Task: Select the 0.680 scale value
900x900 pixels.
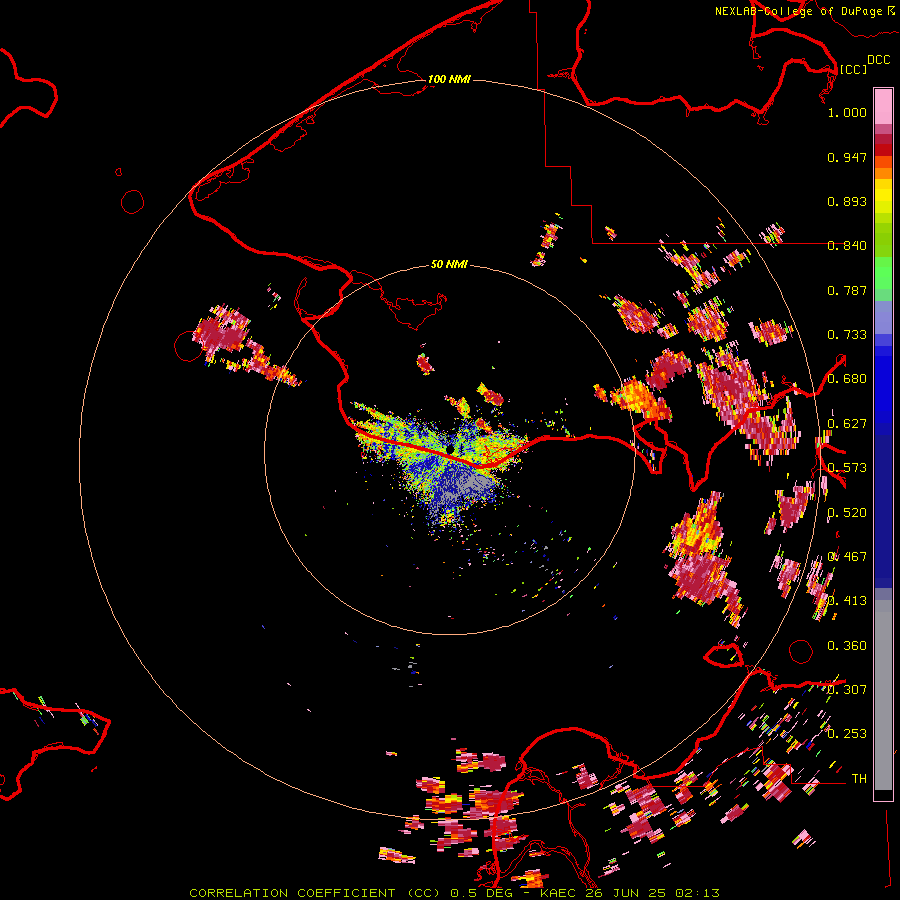Action: tap(847, 379)
